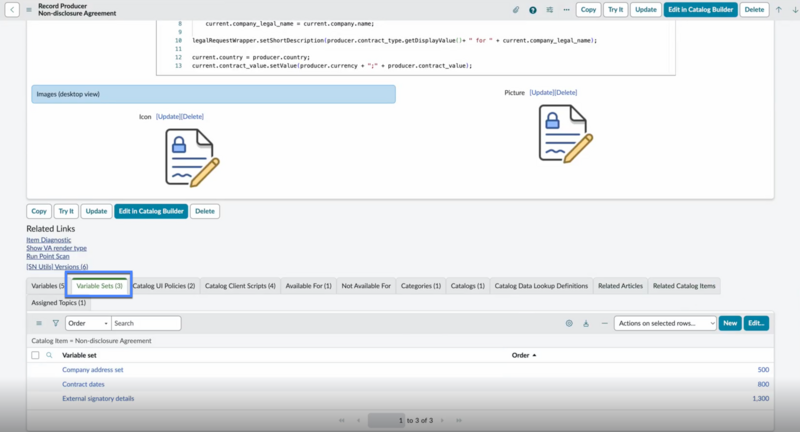
Task: Click the Picture document image
Action: pos(565,134)
